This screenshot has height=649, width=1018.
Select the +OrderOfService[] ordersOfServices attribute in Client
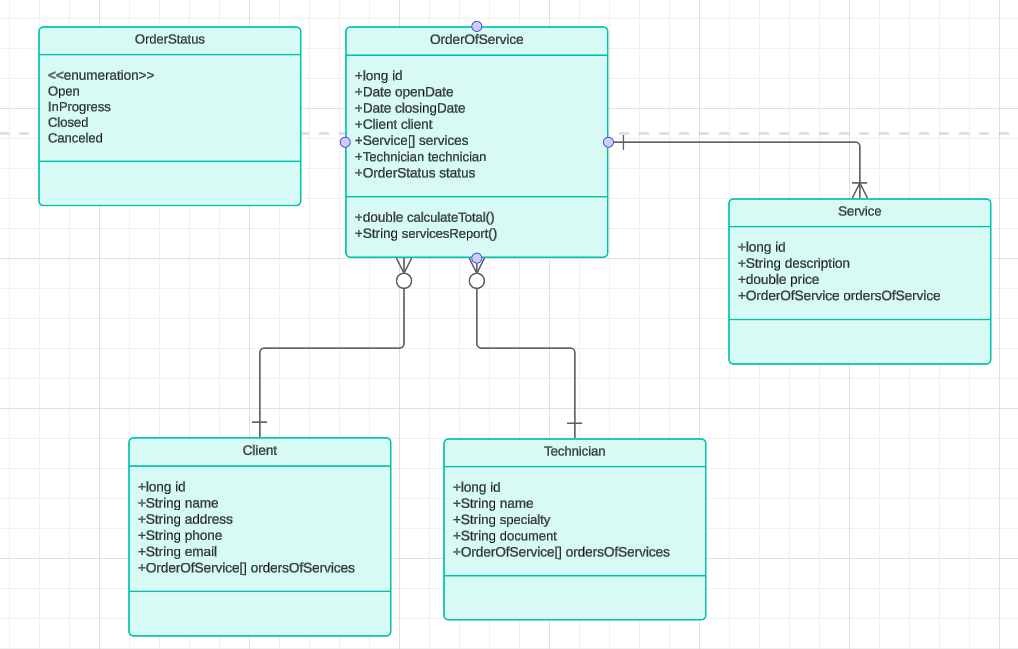(x=246, y=568)
